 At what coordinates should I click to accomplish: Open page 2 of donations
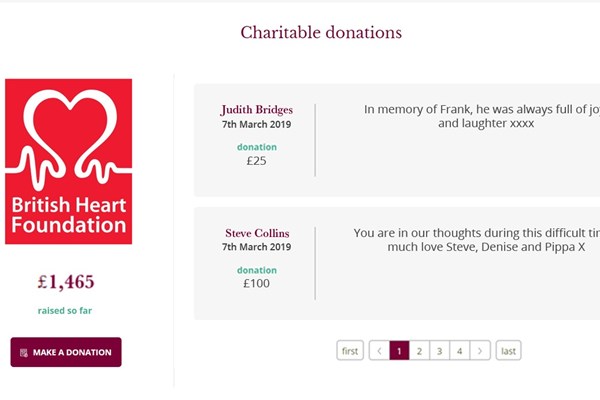pos(420,351)
